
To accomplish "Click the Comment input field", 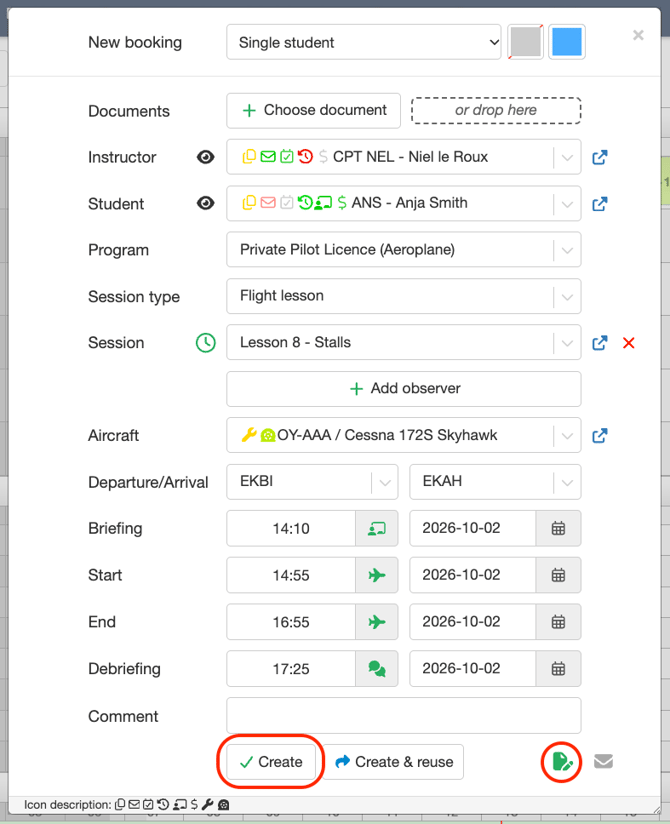I will [404, 715].
